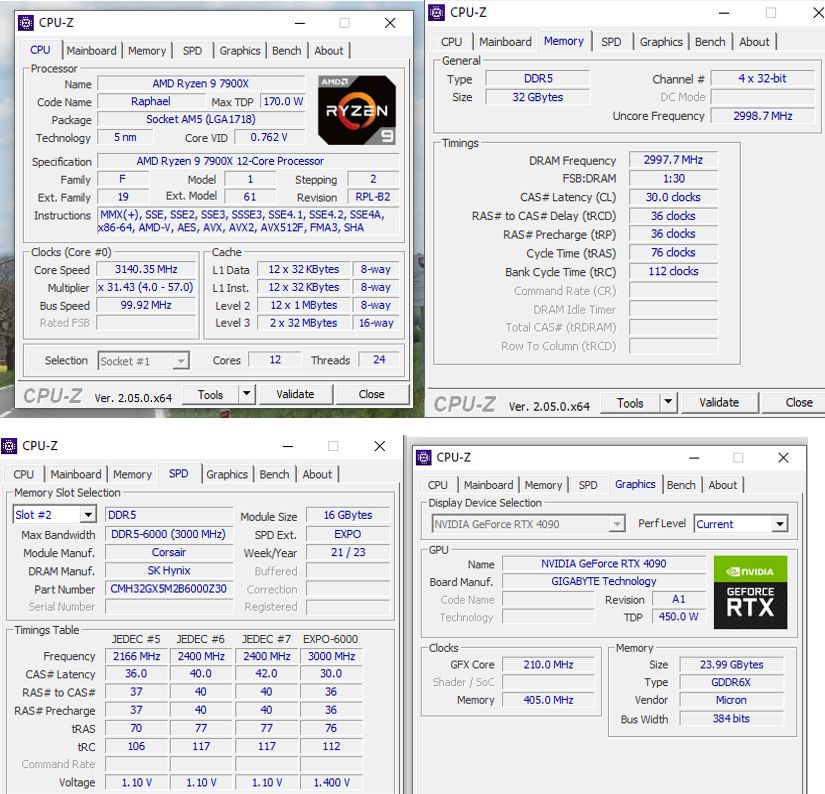Expand the Socket #1 selection dropdown
The width and height of the screenshot is (825, 794).
(180, 361)
